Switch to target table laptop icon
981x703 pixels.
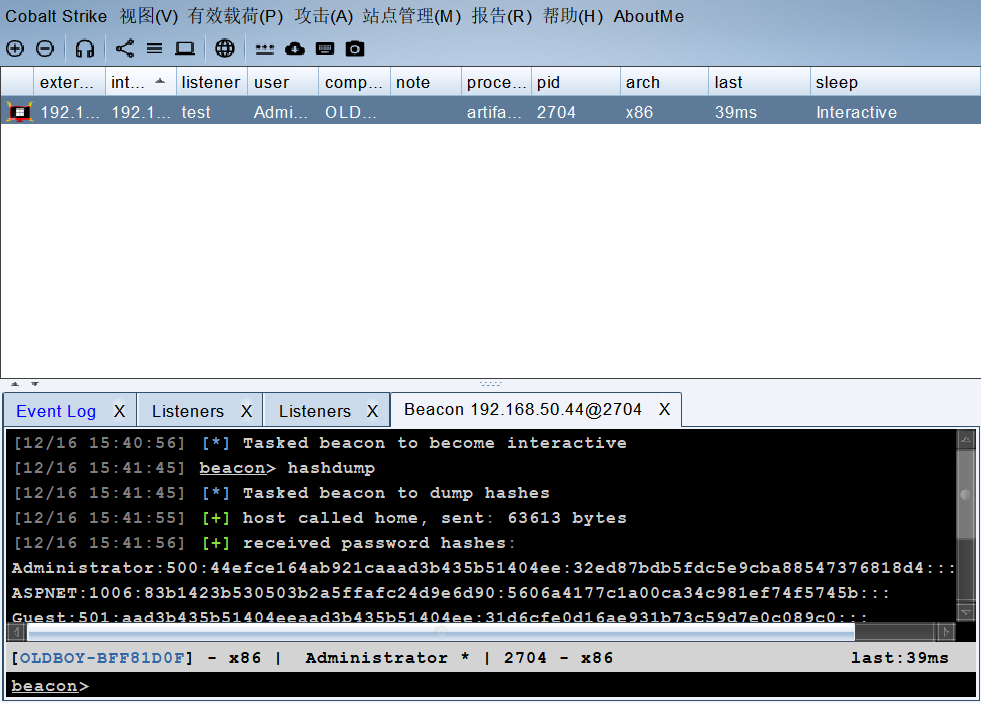tap(185, 49)
